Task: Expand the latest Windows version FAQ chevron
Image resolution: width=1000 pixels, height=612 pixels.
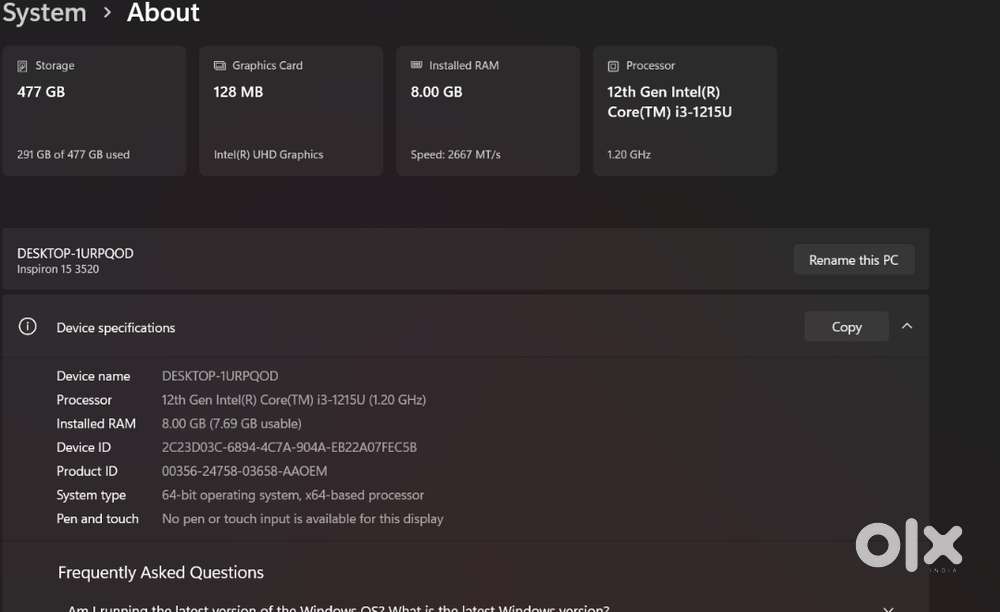Action: pos(888,607)
